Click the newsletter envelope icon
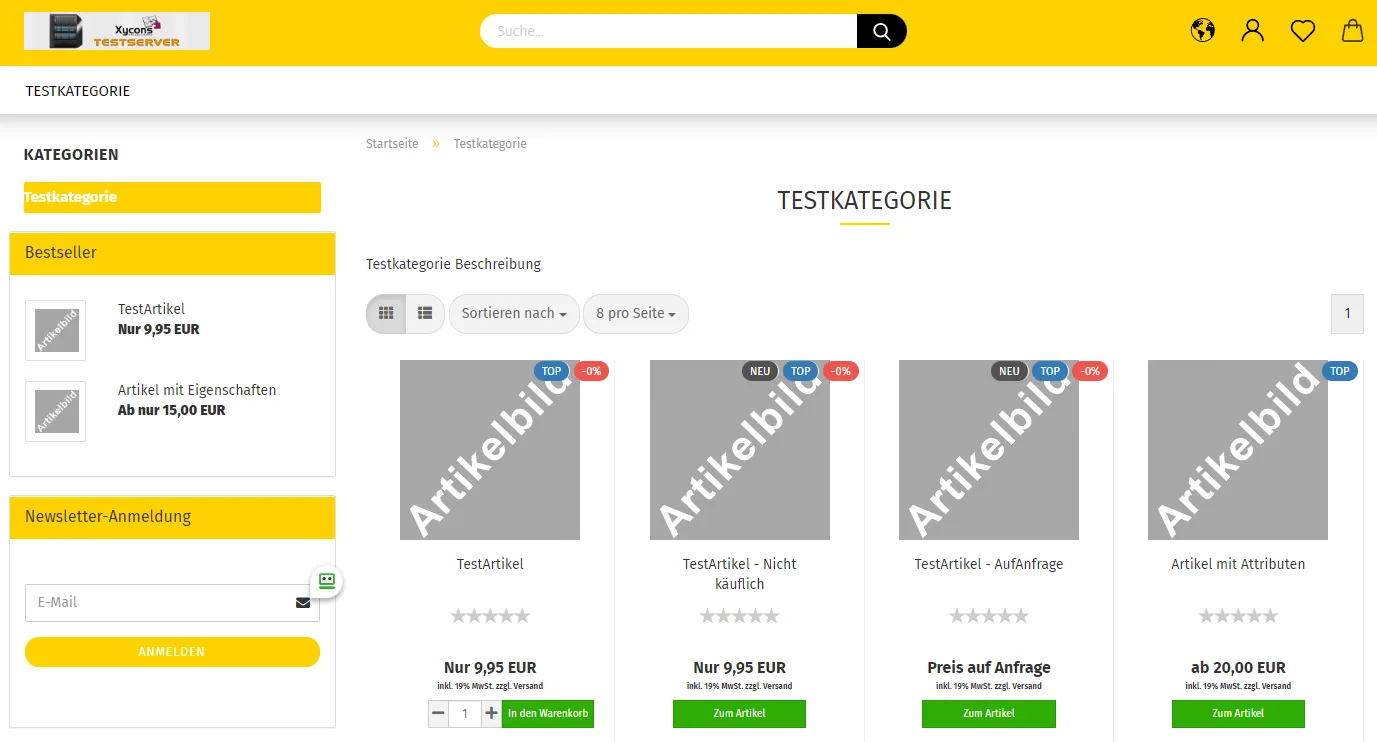 [x=303, y=603]
